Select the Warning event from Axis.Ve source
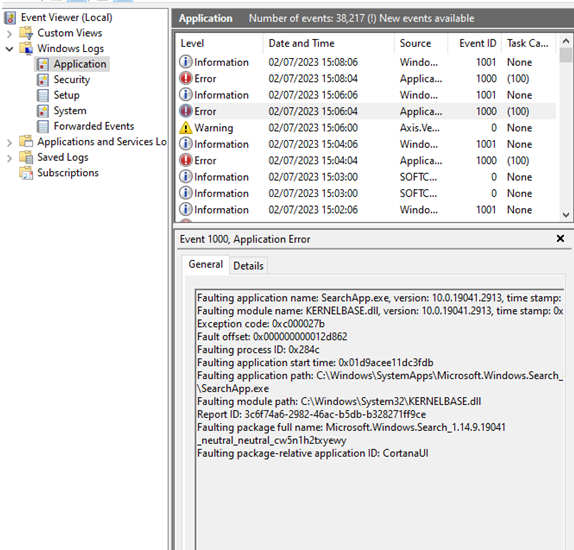 coord(367,128)
